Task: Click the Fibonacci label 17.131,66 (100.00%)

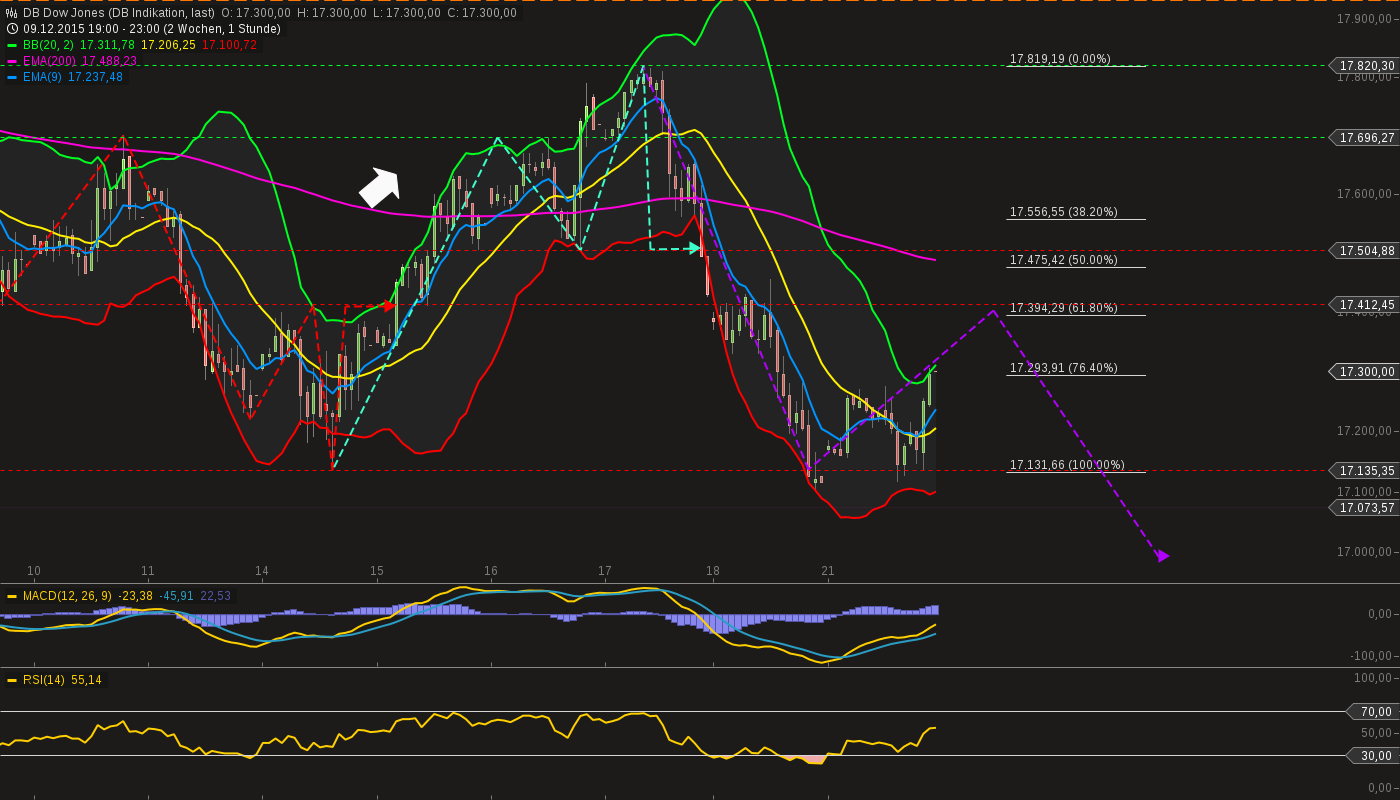Action: pyautogui.click(x=1067, y=465)
